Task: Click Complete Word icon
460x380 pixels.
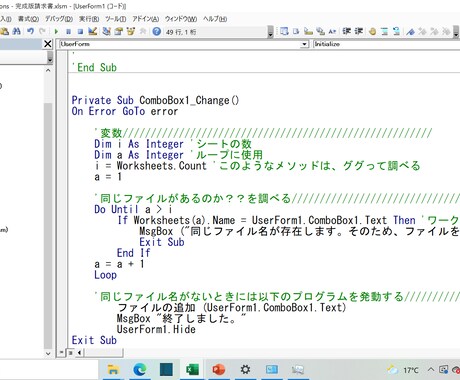Action: (332, 31)
